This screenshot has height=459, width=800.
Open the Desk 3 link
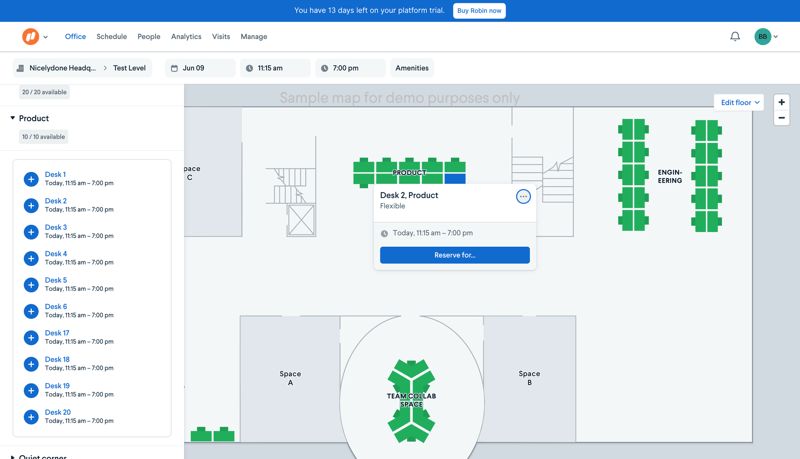pos(56,227)
